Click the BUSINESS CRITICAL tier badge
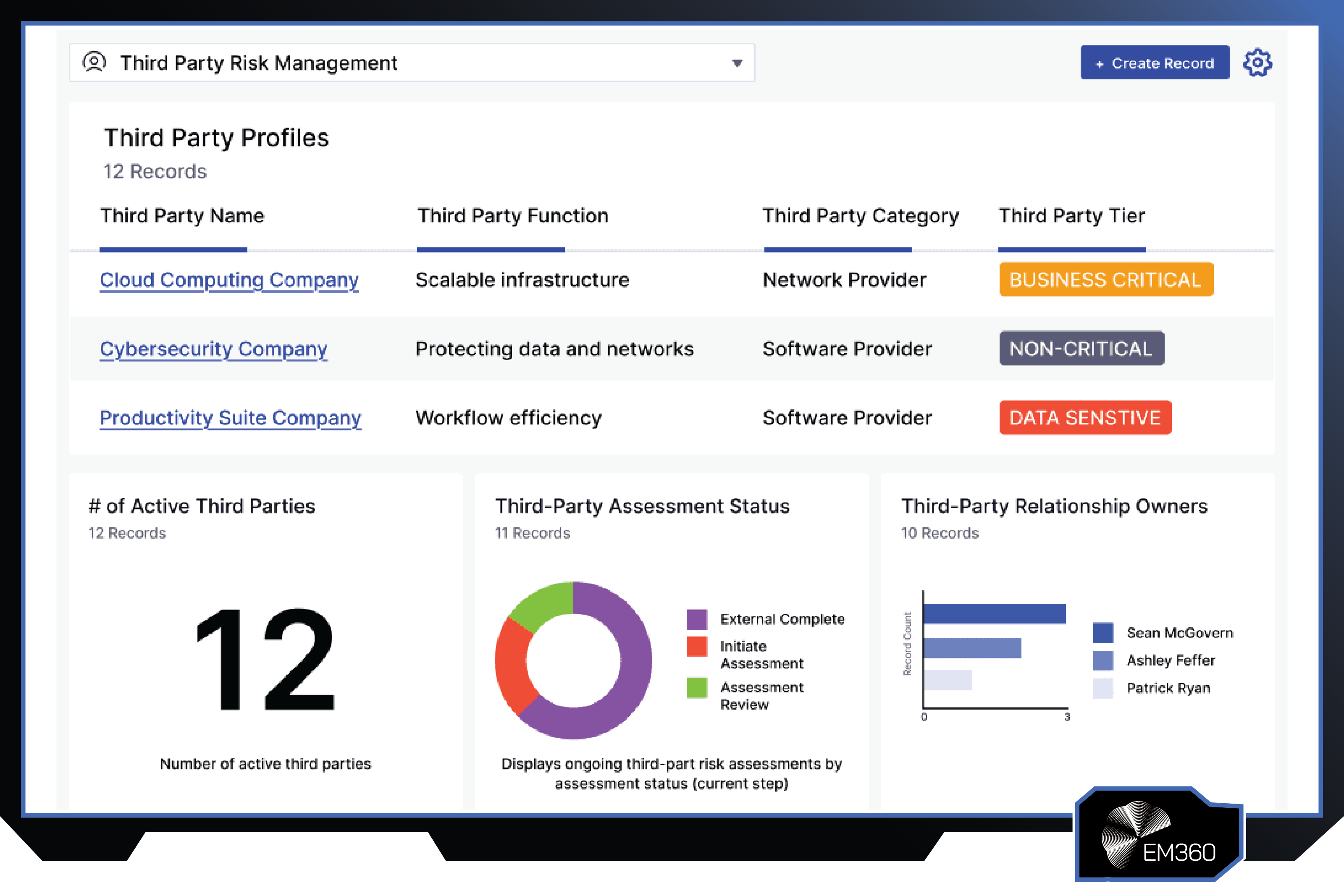 click(x=1106, y=280)
